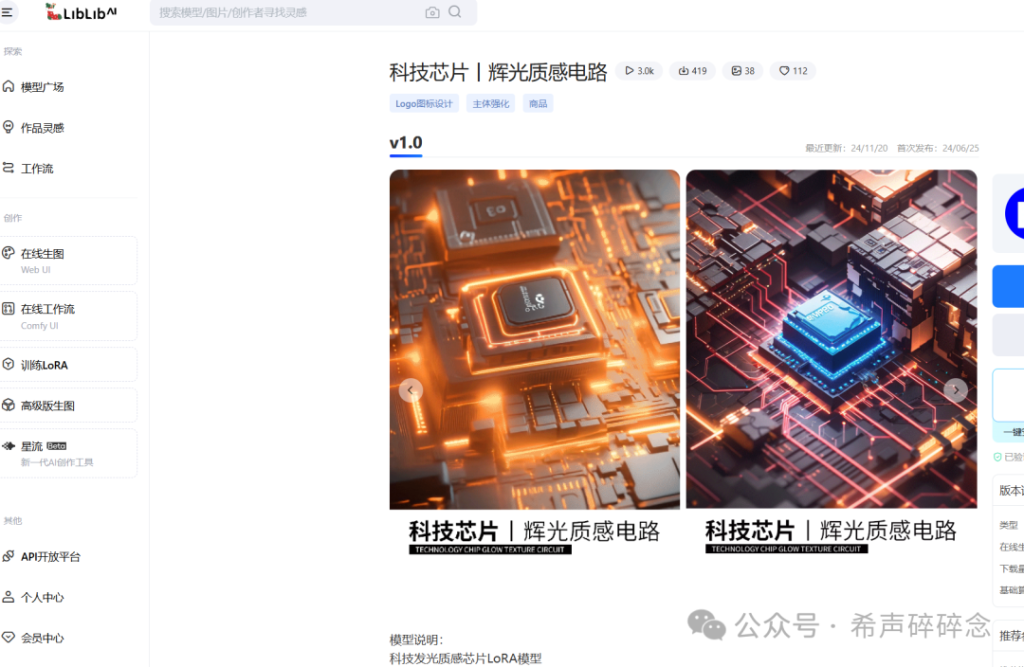Click the magnifier search icon

pos(455,12)
